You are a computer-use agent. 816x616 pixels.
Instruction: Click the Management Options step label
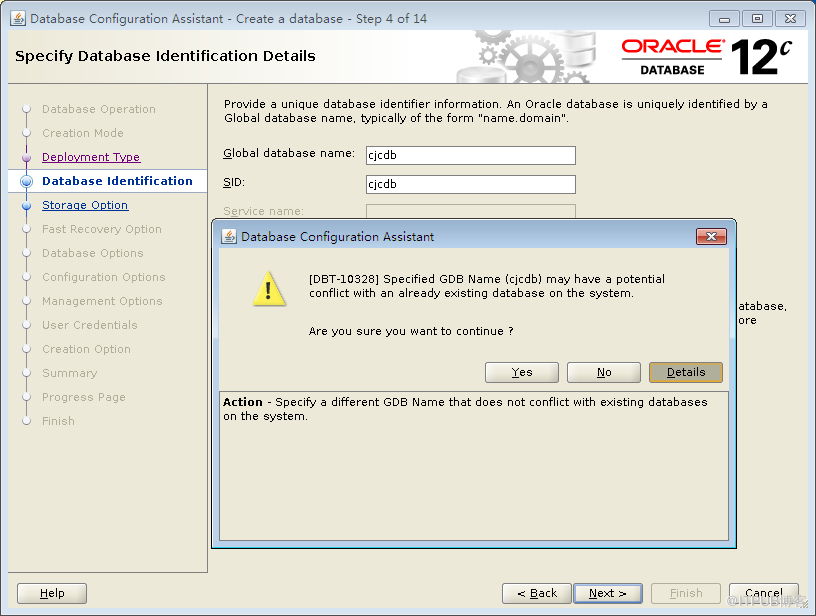click(x=102, y=301)
